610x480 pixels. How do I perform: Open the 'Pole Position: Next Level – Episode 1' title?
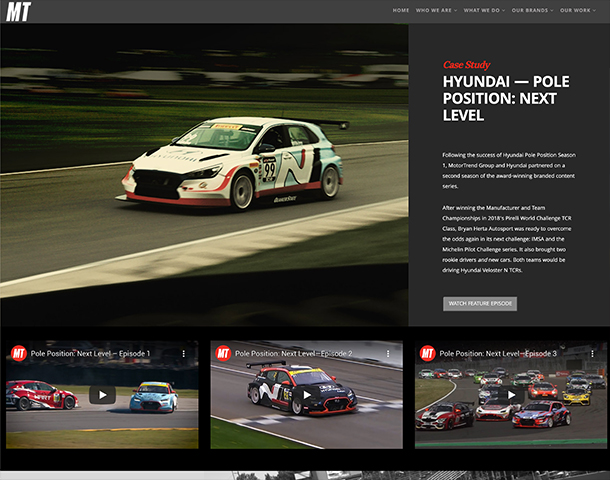90,354
